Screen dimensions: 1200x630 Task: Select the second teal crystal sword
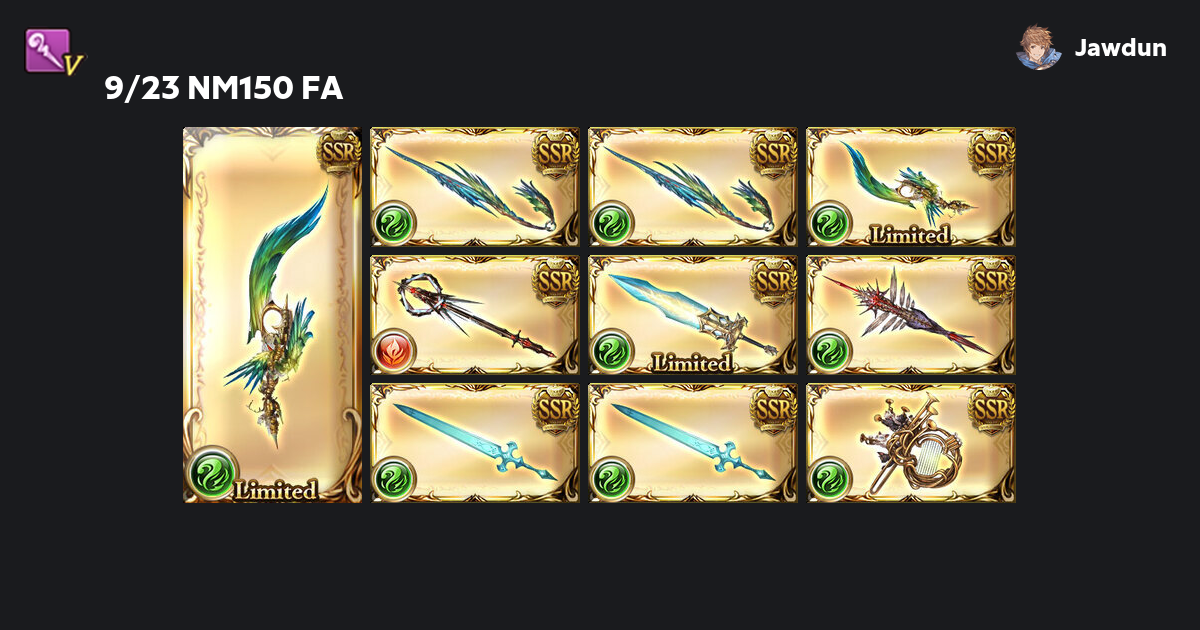tap(693, 443)
